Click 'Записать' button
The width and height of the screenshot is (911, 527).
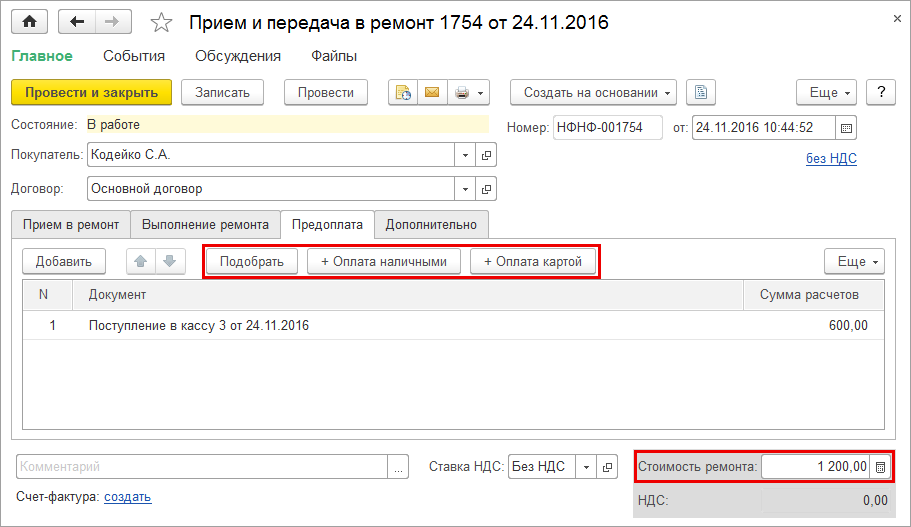222,92
